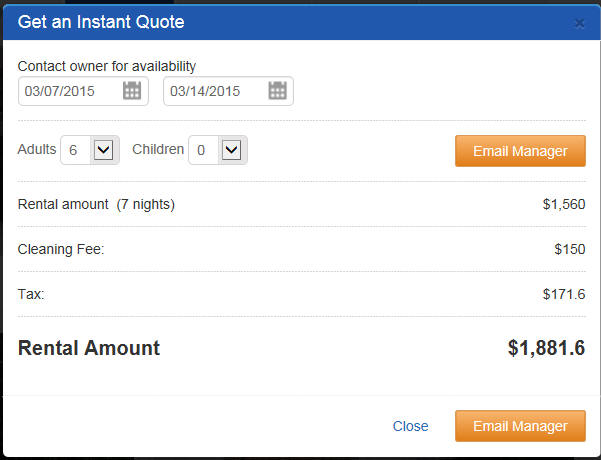Viewport: 601px width, 460px height.
Task: Click the 03/14/2015 check-out date field
Action: (x=228, y=91)
